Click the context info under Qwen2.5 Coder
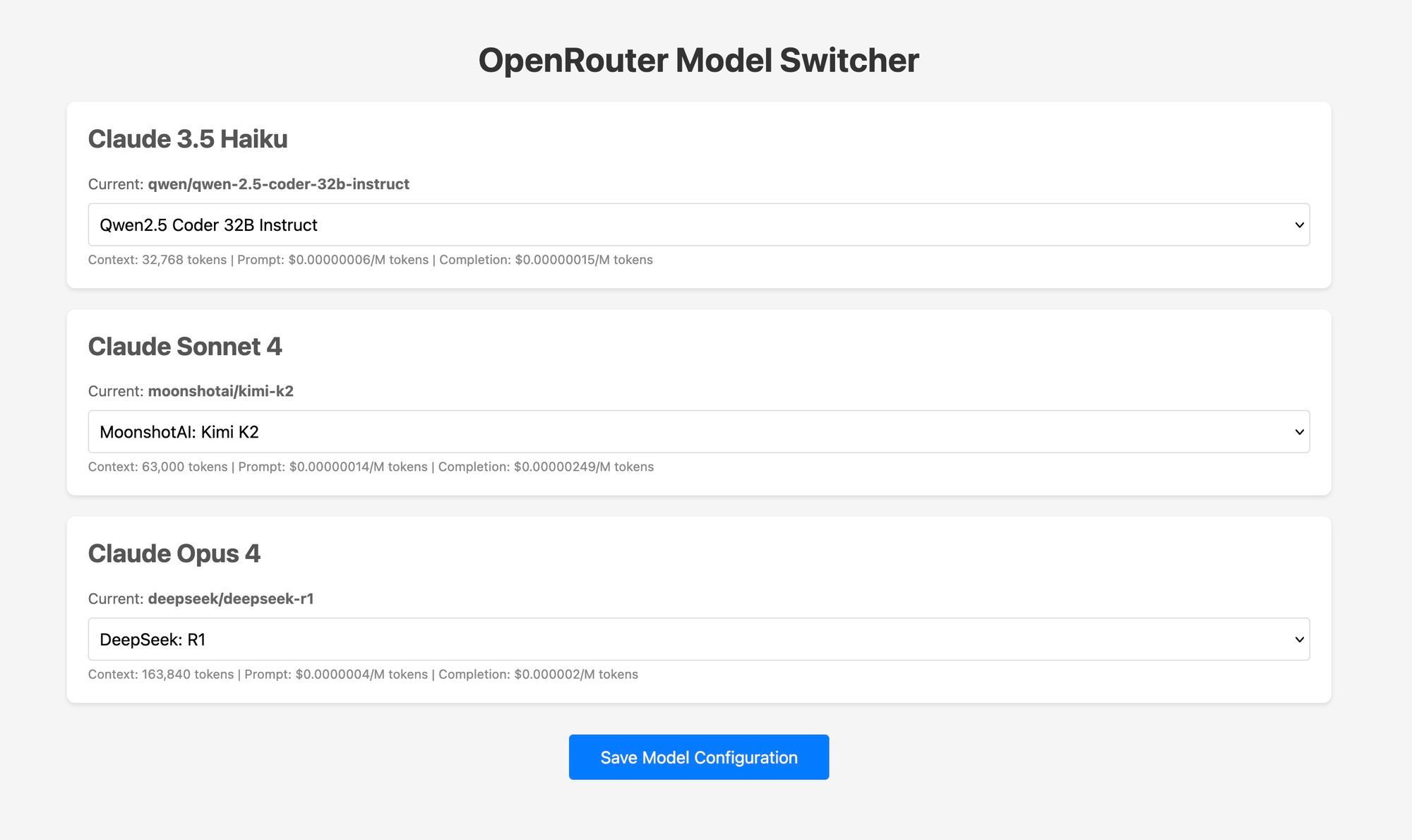 pos(370,260)
